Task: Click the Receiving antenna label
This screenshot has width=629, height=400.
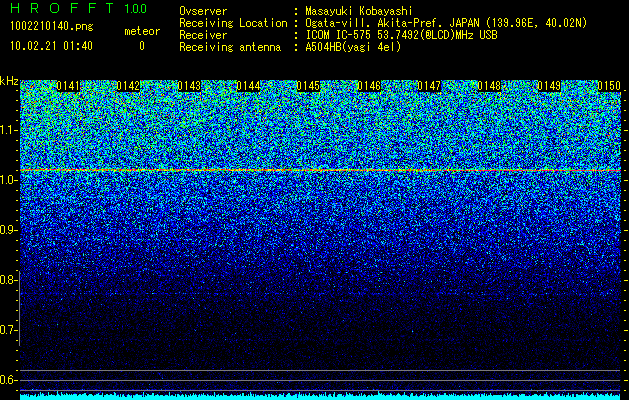Action: (230, 47)
